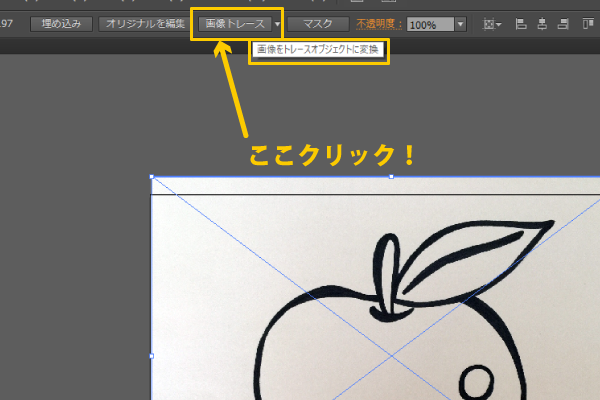Click the マスク (Mask) button
600x400 pixels.
(x=317, y=22)
